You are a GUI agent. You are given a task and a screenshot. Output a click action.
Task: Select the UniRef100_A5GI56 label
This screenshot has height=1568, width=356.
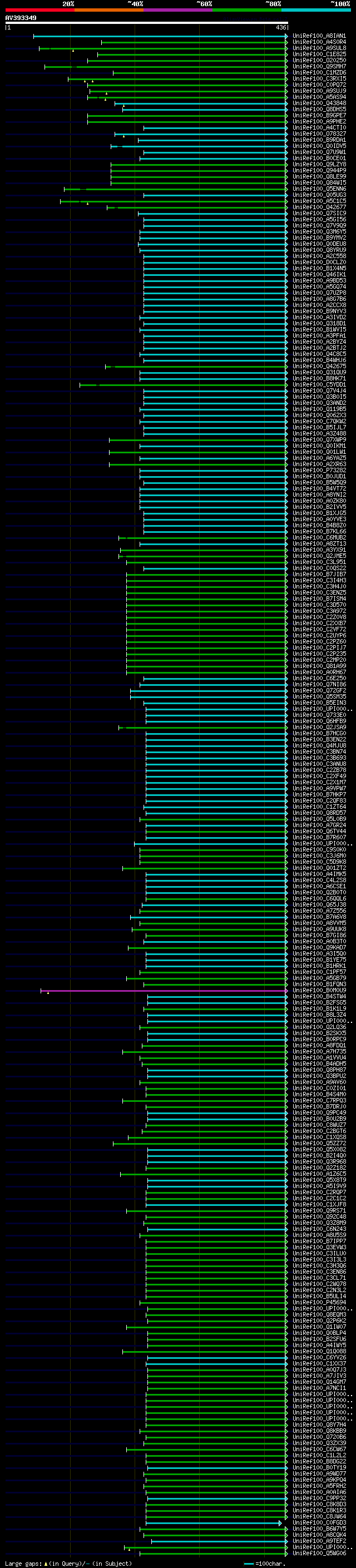coord(319,219)
